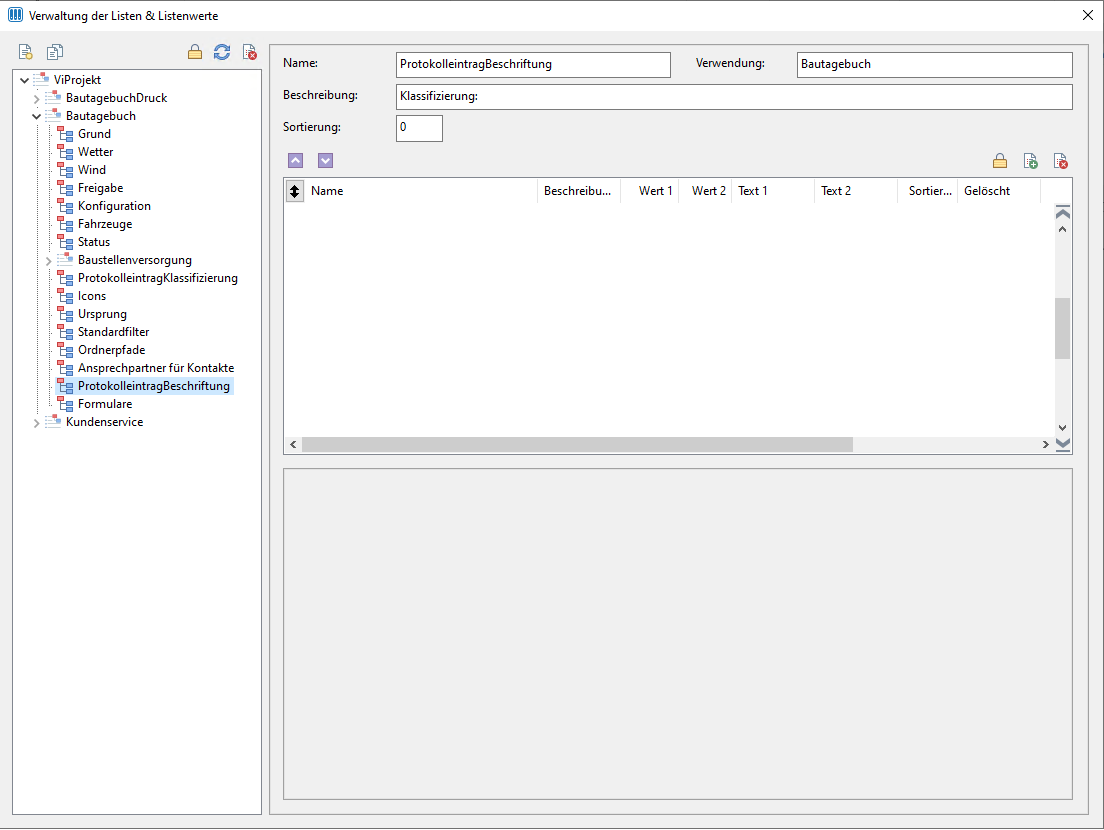1104x830 pixels.
Task: Click into the Sortierung input field
Action: pos(419,128)
